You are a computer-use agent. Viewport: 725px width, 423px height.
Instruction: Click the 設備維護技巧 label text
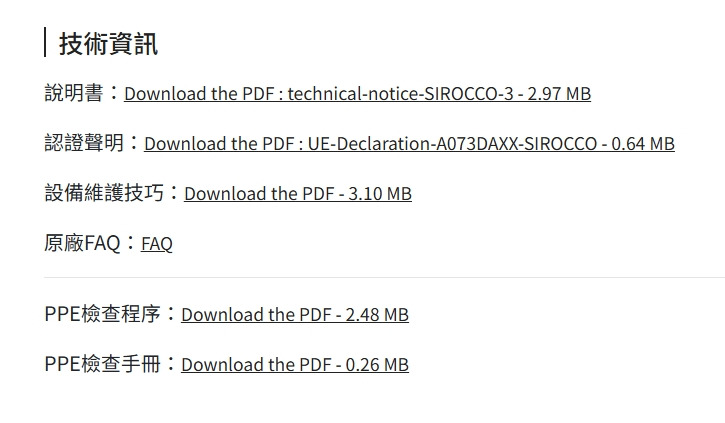[105, 194]
